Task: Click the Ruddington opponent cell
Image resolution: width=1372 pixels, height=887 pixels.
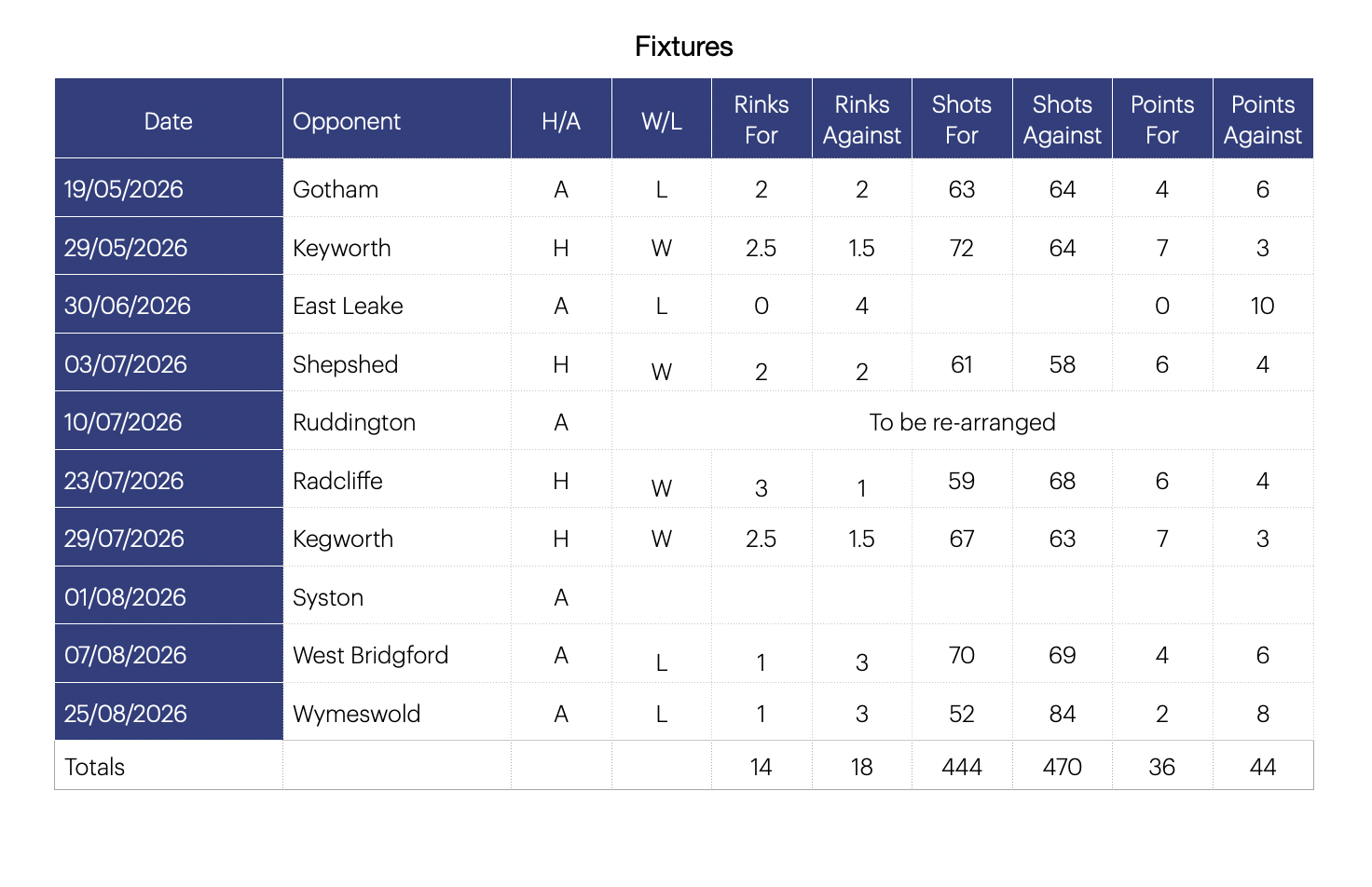Action: [397, 422]
